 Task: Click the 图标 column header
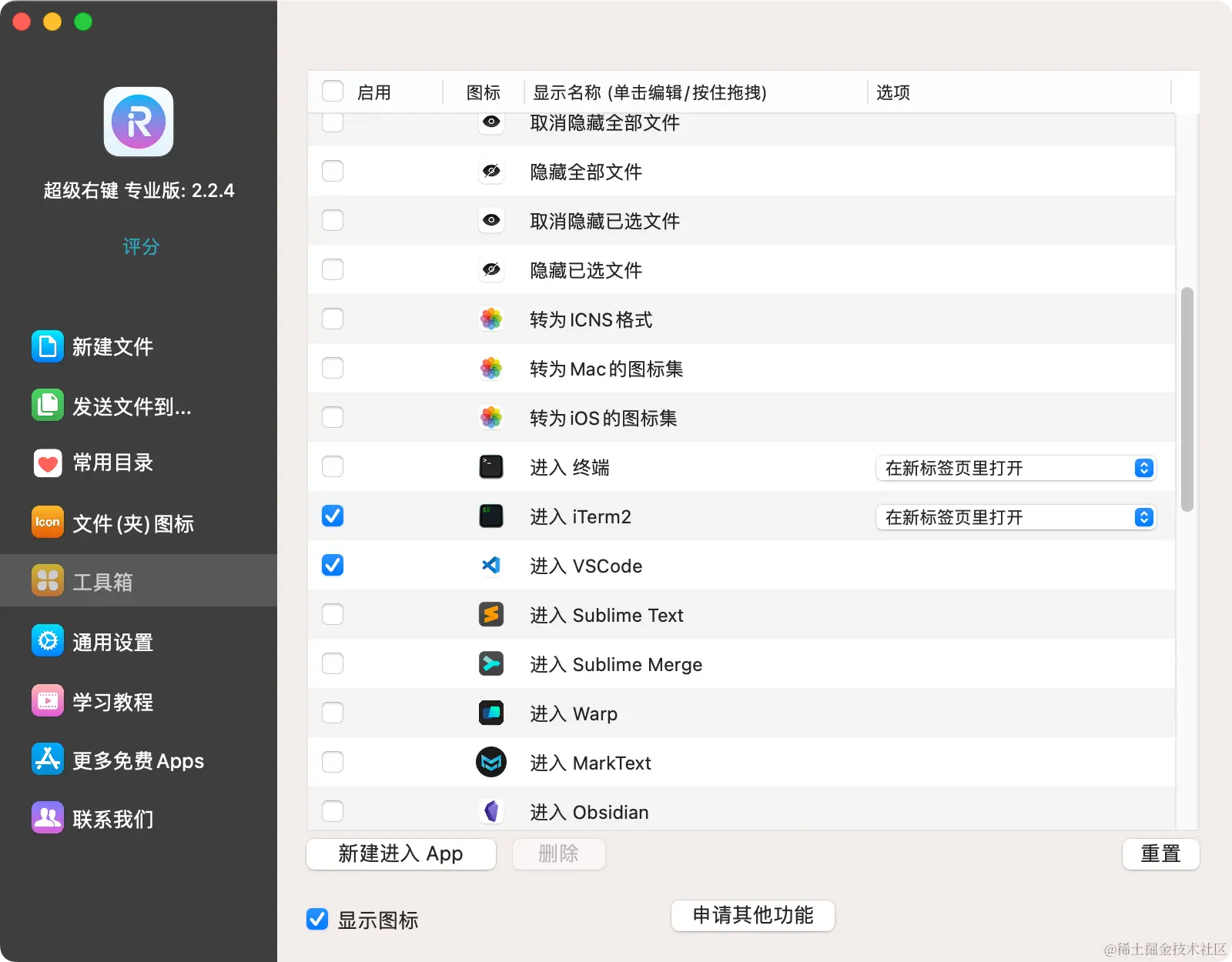tap(484, 92)
